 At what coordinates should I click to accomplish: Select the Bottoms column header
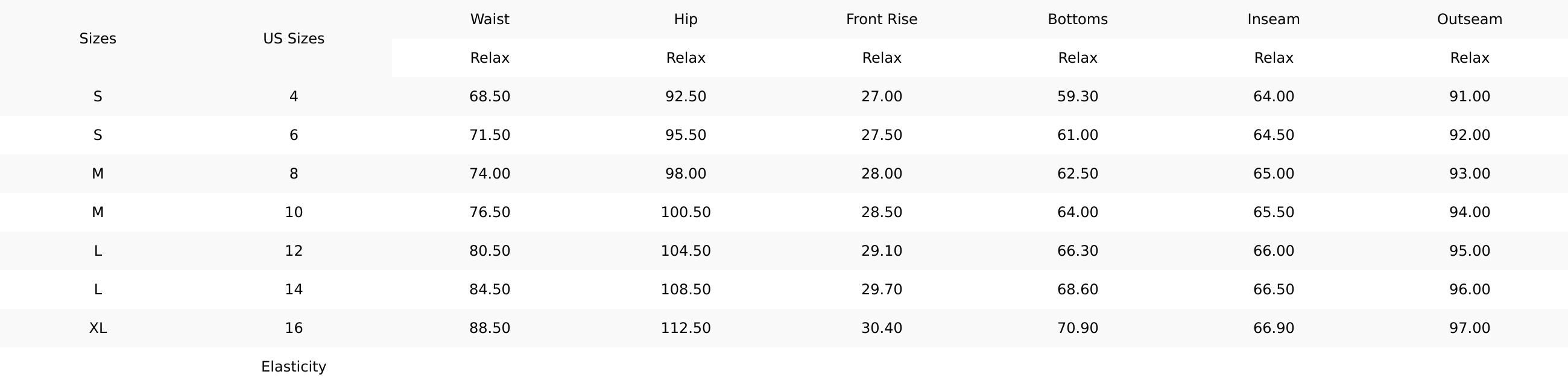coord(1077,19)
